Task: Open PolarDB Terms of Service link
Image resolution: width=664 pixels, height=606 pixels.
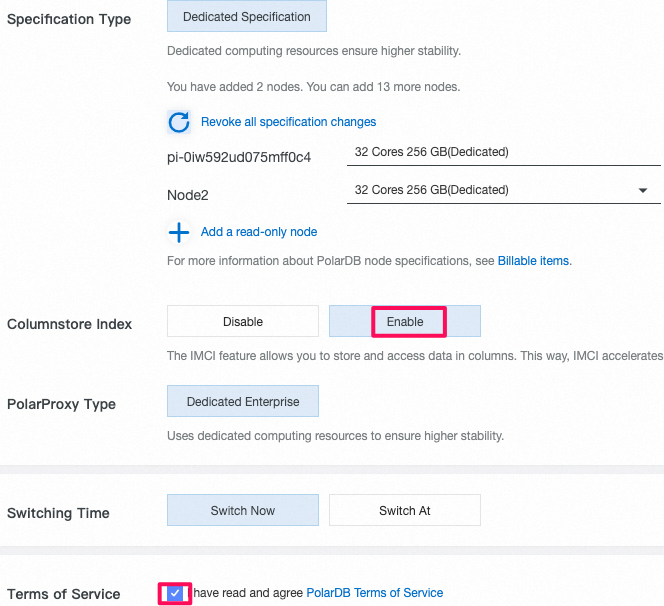Action: 374,593
